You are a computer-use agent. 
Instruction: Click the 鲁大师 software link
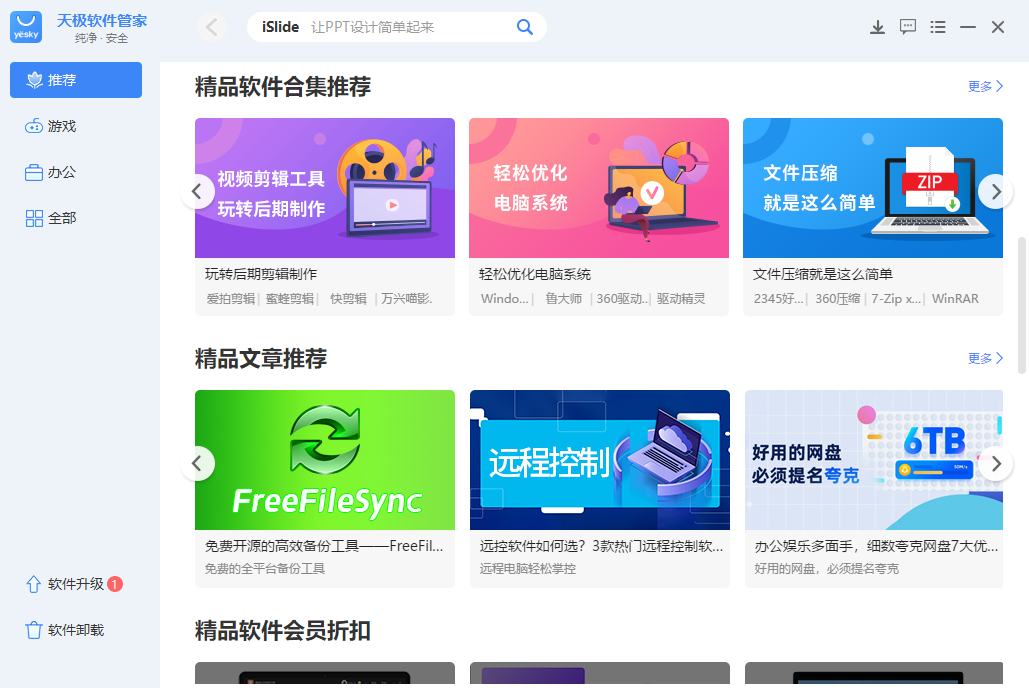click(564, 299)
